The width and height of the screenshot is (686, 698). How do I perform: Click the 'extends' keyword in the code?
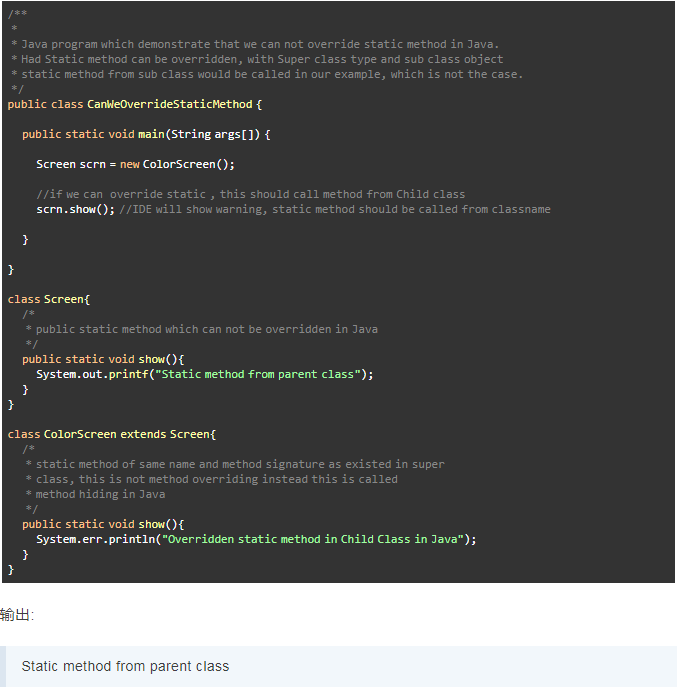pyautogui.click(x=143, y=434)
